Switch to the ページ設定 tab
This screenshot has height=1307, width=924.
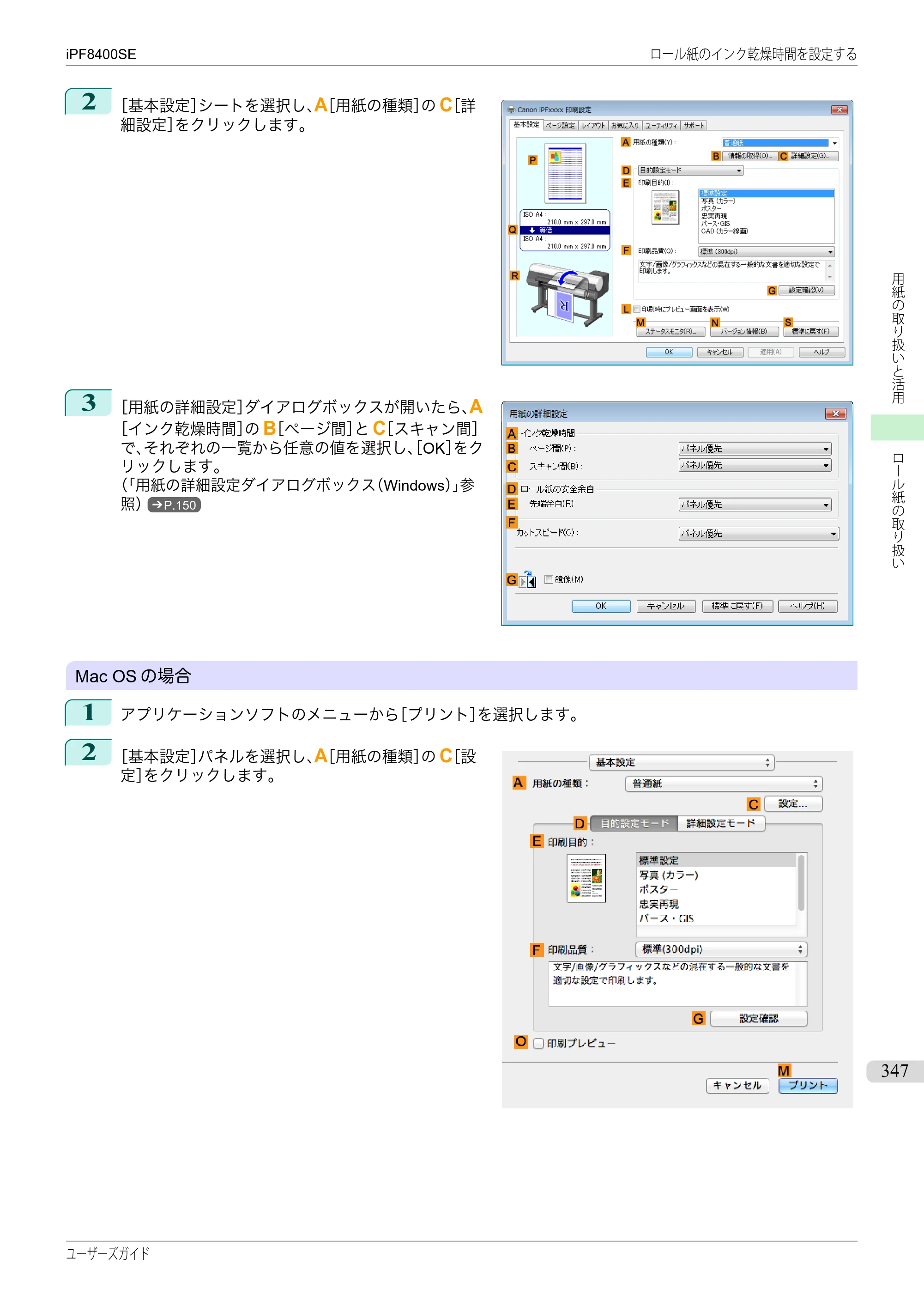(x=560, y=126)
